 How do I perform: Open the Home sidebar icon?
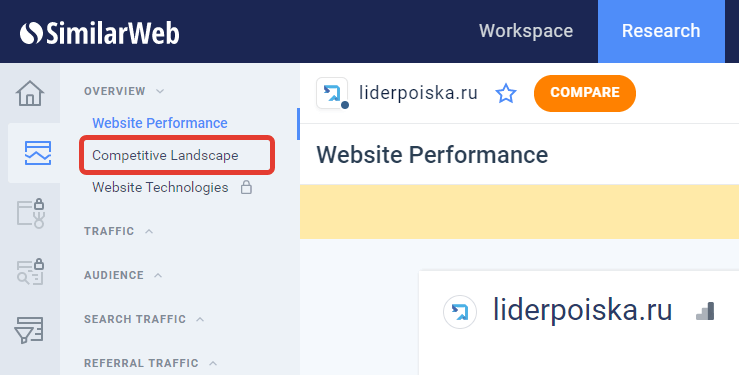30,93
